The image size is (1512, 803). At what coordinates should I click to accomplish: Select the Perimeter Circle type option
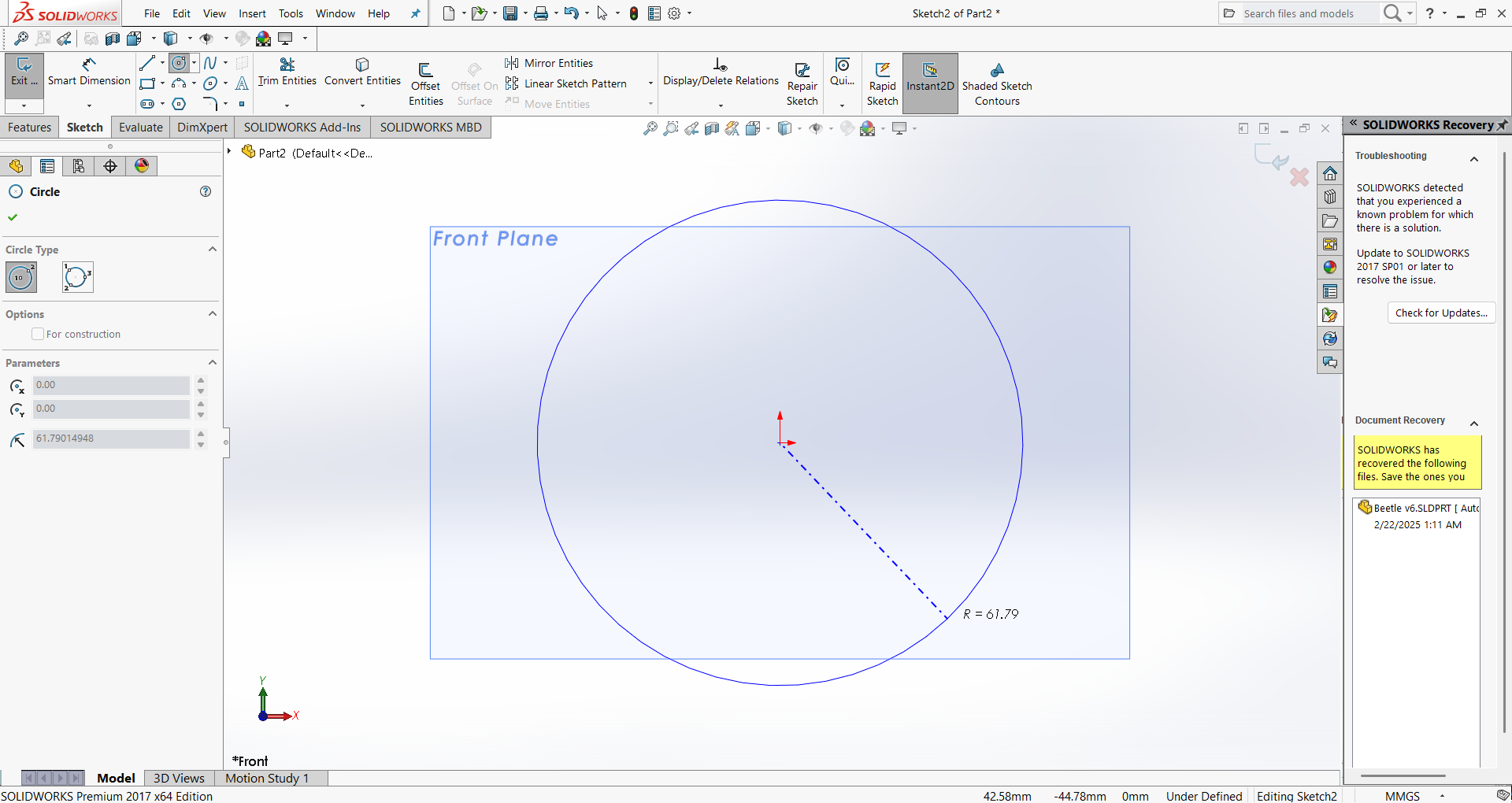pos(78,277)
